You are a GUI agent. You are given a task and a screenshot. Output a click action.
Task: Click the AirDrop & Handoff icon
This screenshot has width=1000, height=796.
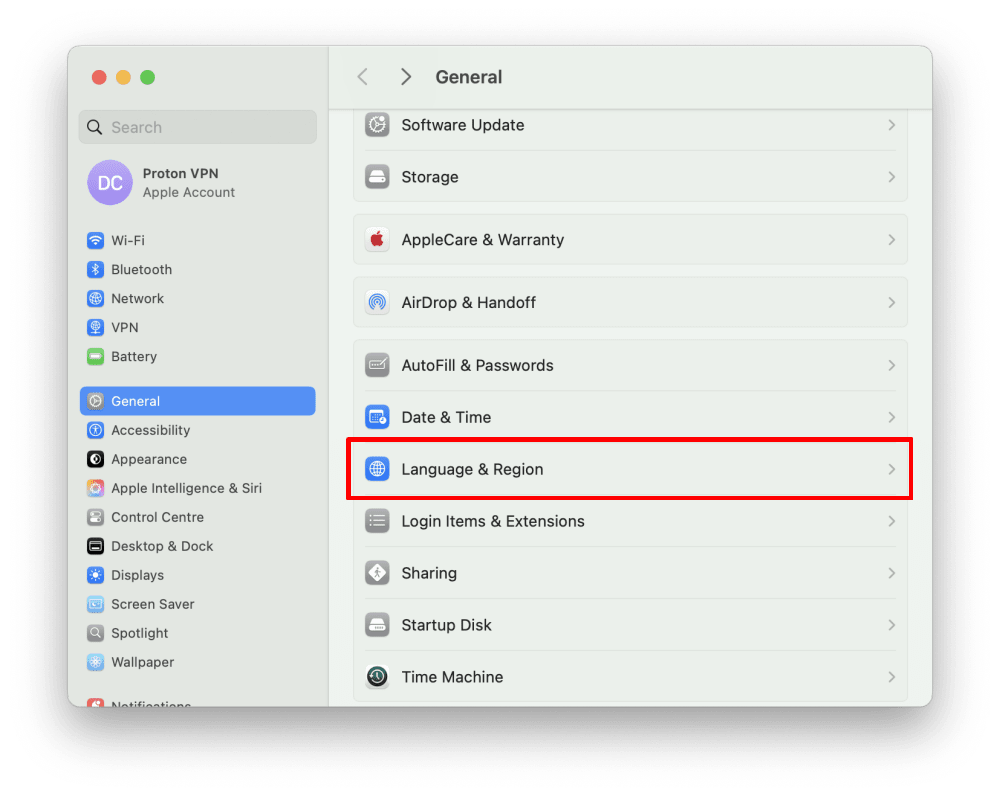(x=378, y=302)
